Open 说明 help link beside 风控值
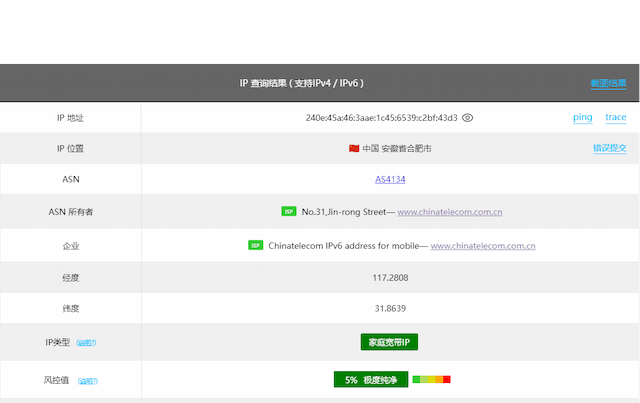 pos(88,381)
